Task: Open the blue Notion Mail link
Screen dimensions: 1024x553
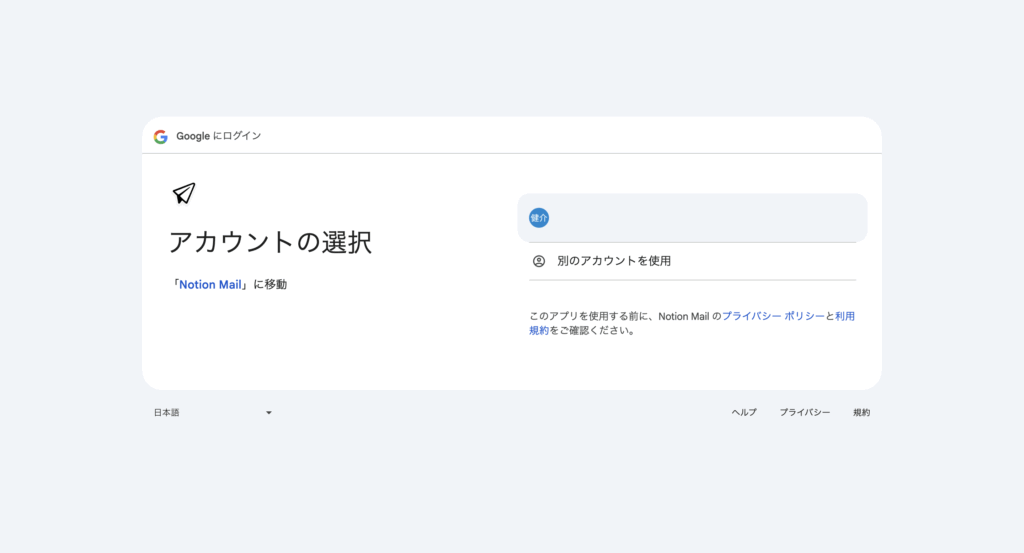Action: click(x=210, y=285)
